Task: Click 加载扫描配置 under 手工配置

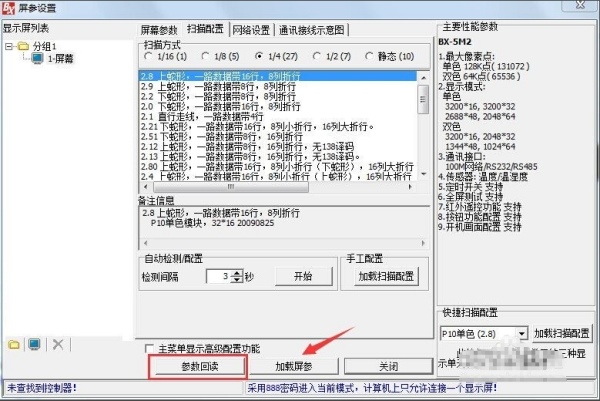Action: tap(386, 276)
